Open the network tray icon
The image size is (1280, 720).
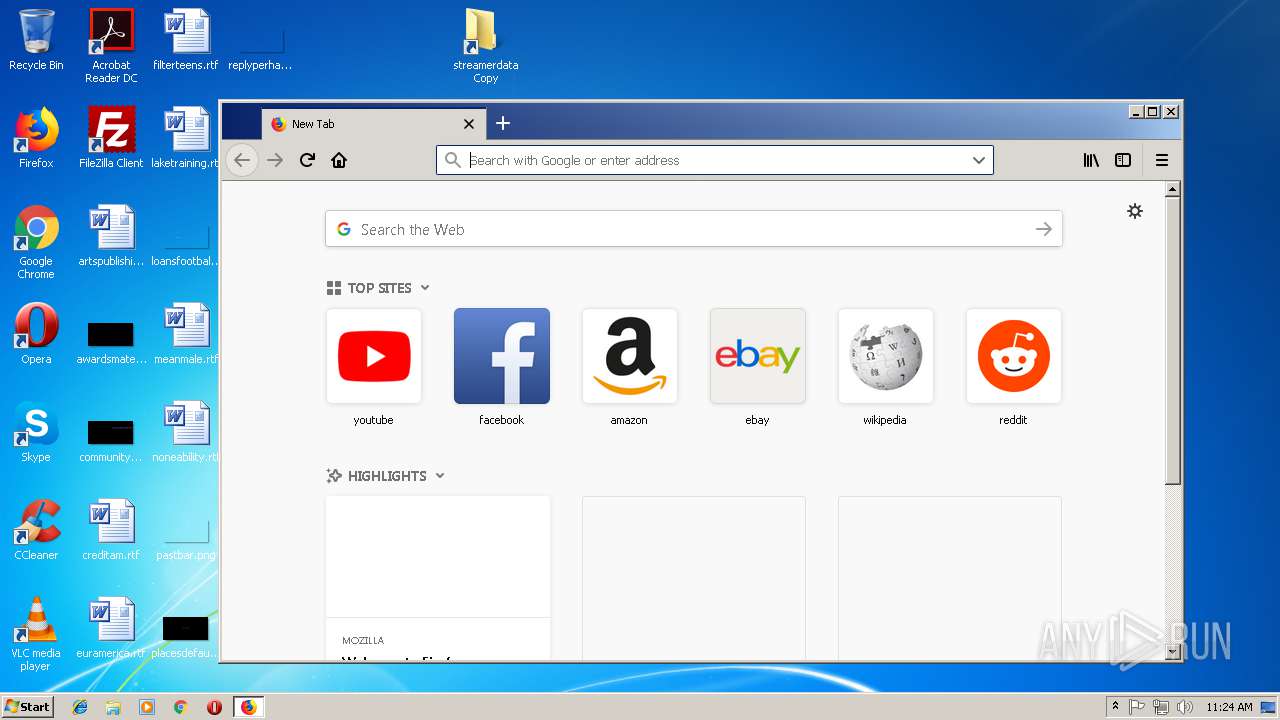point(1161,707)
